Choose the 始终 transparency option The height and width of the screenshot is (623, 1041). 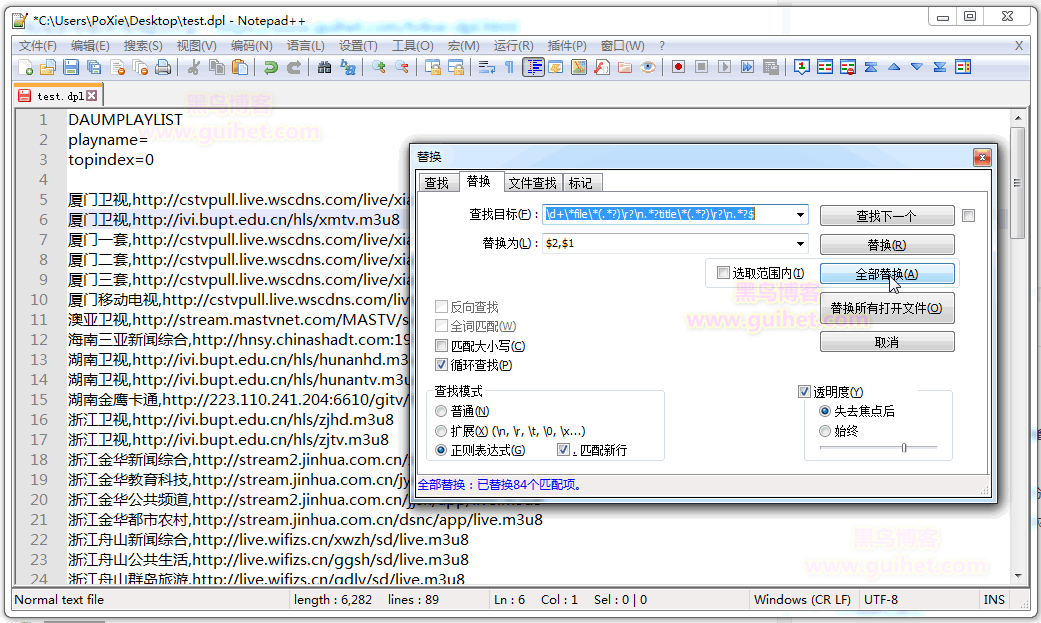click(825, 431)
